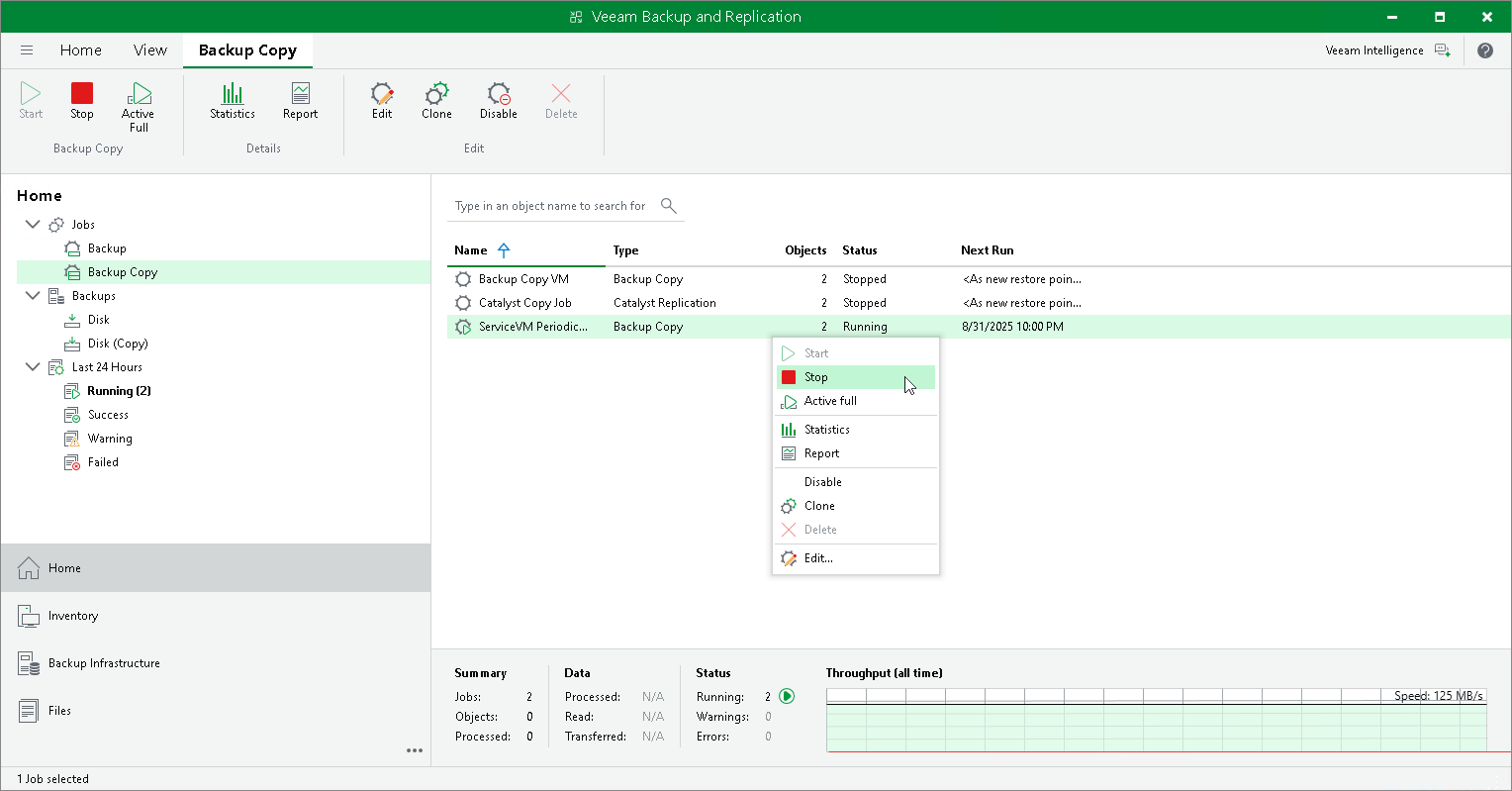Open the Files navigation view
This screenshot has height=791, width=1512.
pos(216,711)
